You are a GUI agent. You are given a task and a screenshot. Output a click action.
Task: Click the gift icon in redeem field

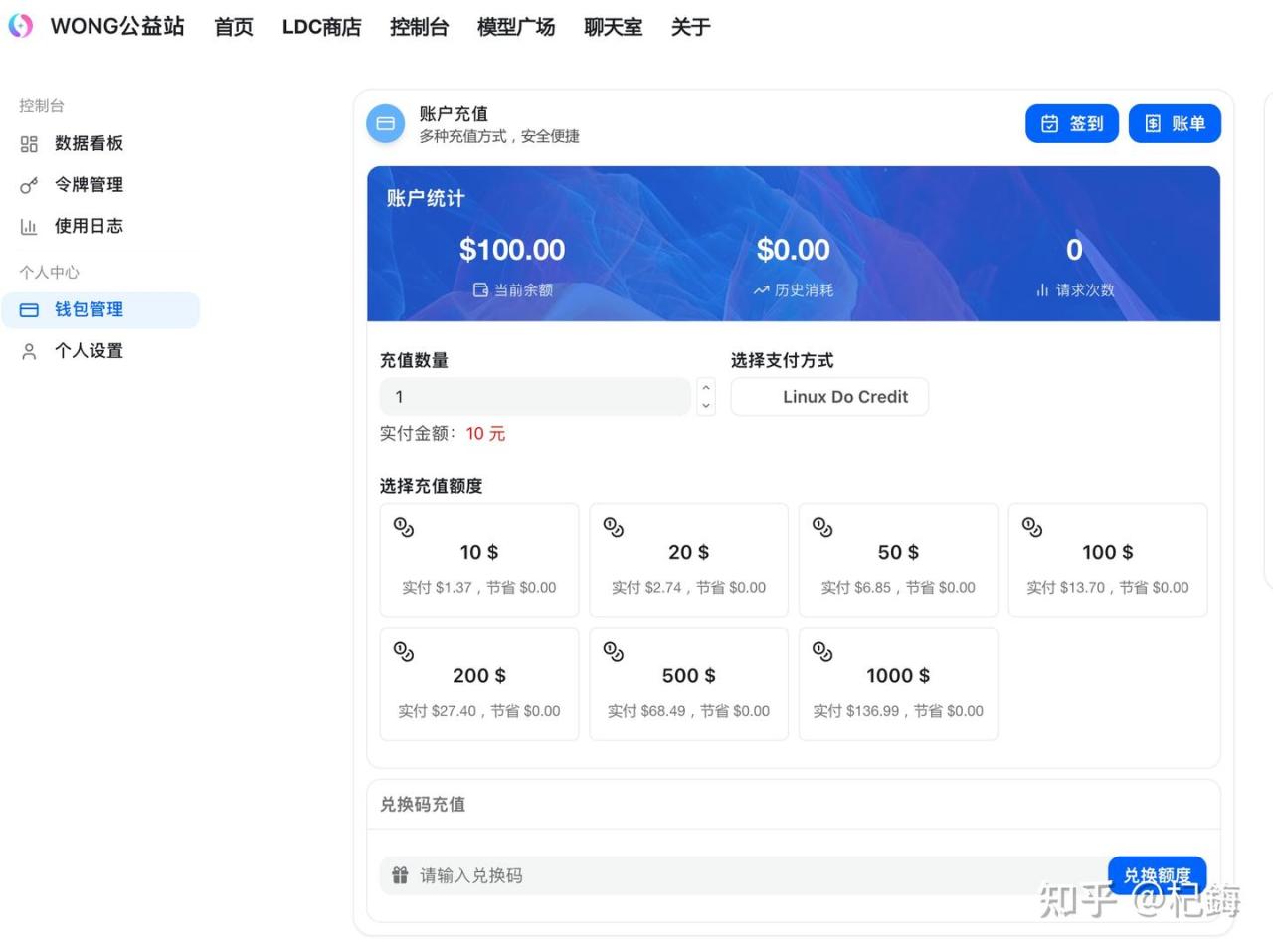pos(400,875)
